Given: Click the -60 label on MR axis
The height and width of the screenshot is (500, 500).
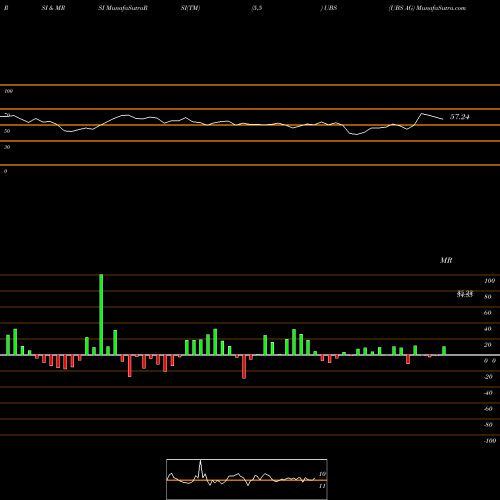Looking at the screenshot, I should pos(488,409).
